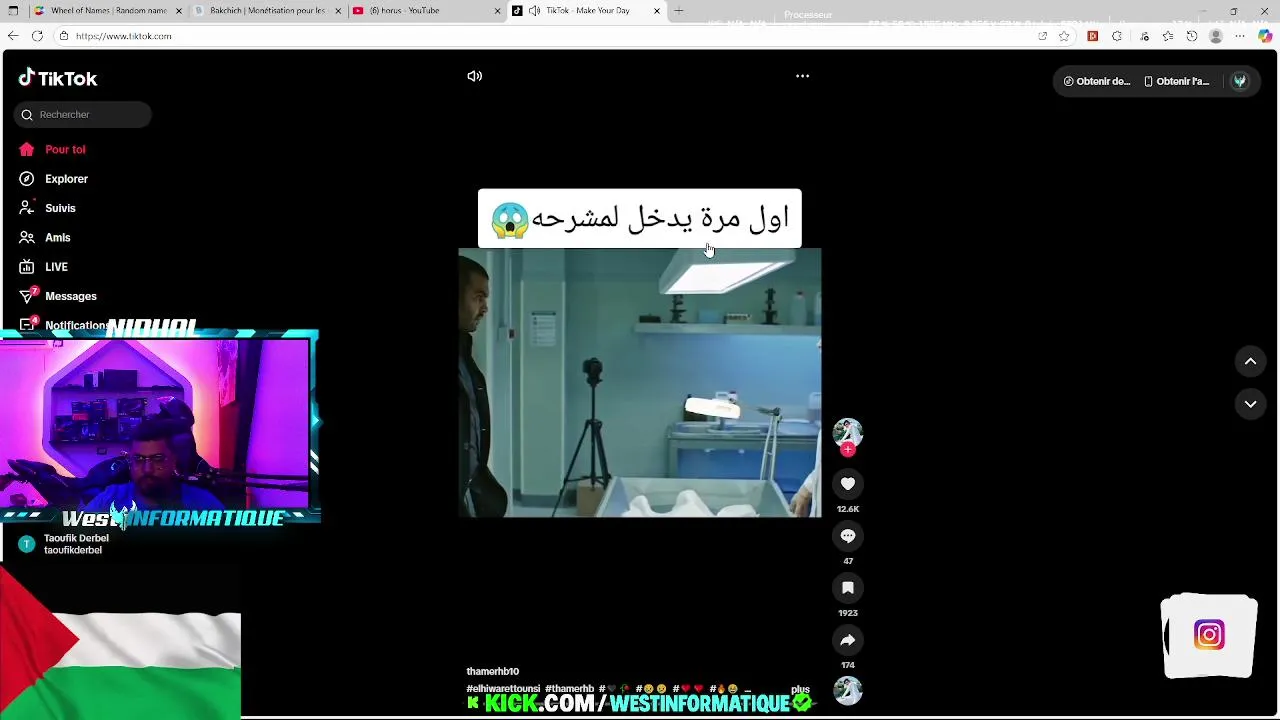The height and width of the screenshot is (720, 1280).
Task: Click Obtenir l'a... app button
Action: (x=1177, y=82)
